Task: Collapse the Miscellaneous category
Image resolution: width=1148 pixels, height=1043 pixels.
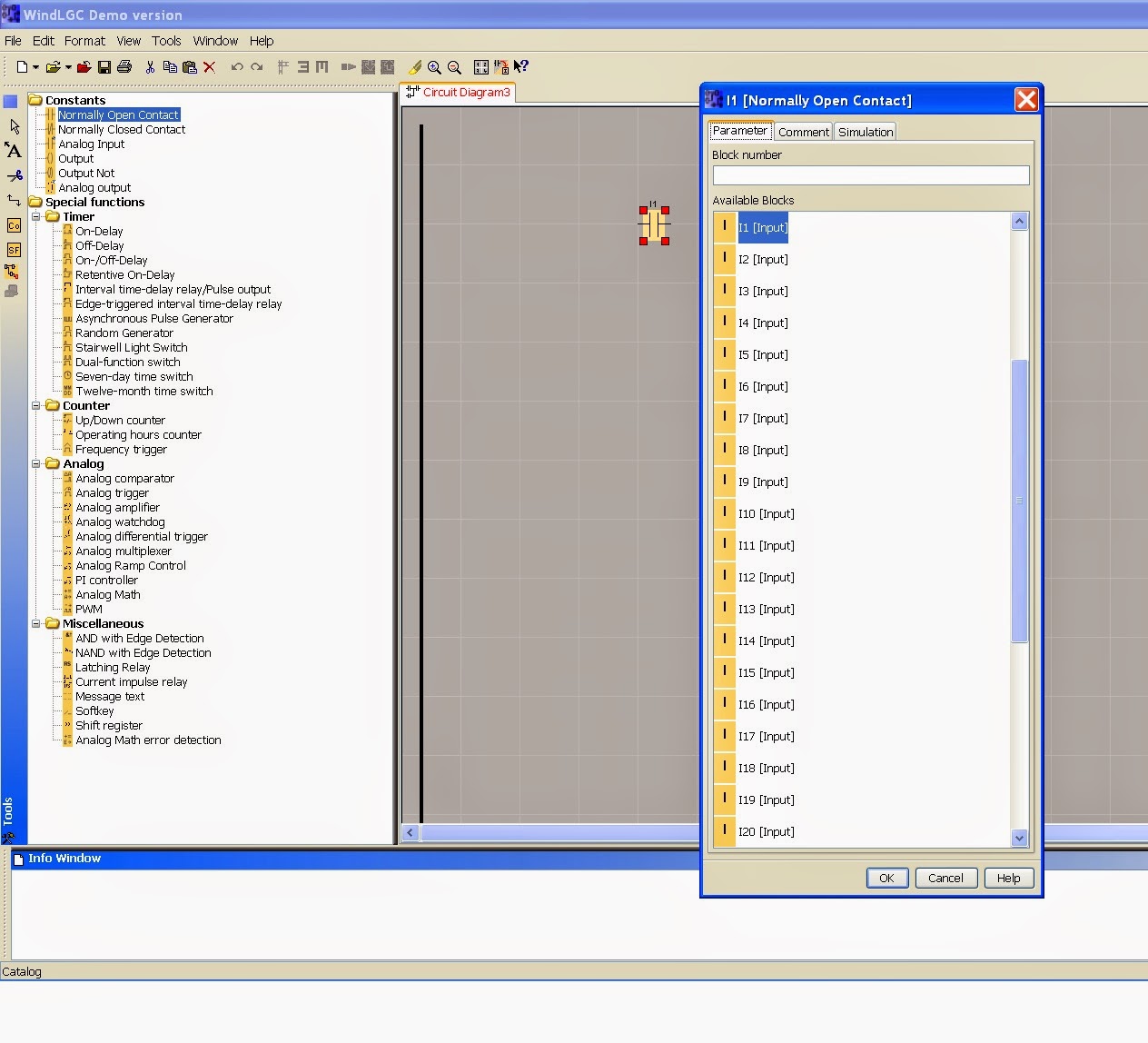Action: [37, 623]
